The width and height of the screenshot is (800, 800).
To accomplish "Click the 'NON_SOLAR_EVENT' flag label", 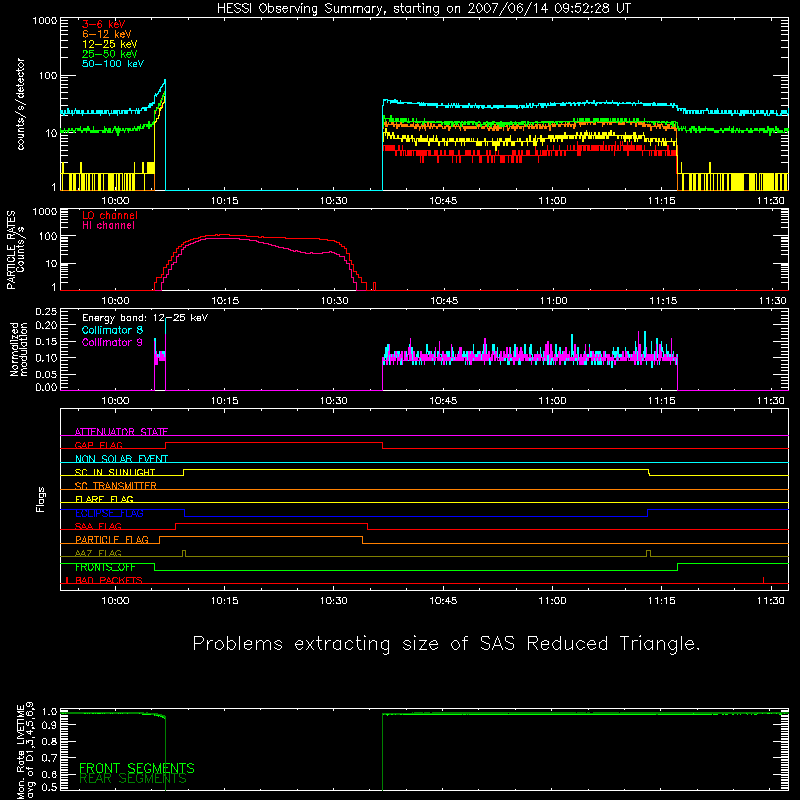I will point(121,459).
